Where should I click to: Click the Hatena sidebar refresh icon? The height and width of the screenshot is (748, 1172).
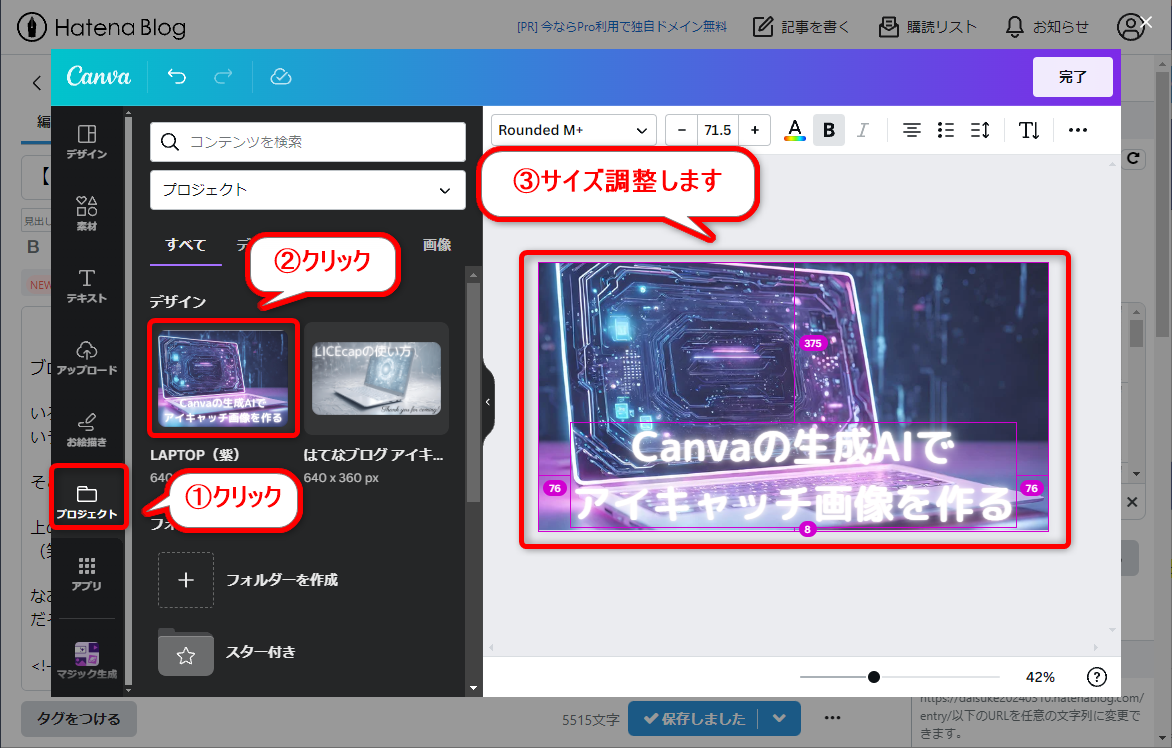pyautogui.click(x=1134, y=158)
